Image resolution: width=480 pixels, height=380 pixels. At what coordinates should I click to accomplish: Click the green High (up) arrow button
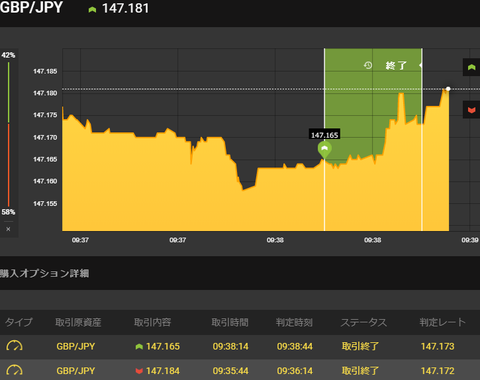[x=471, y=67]
